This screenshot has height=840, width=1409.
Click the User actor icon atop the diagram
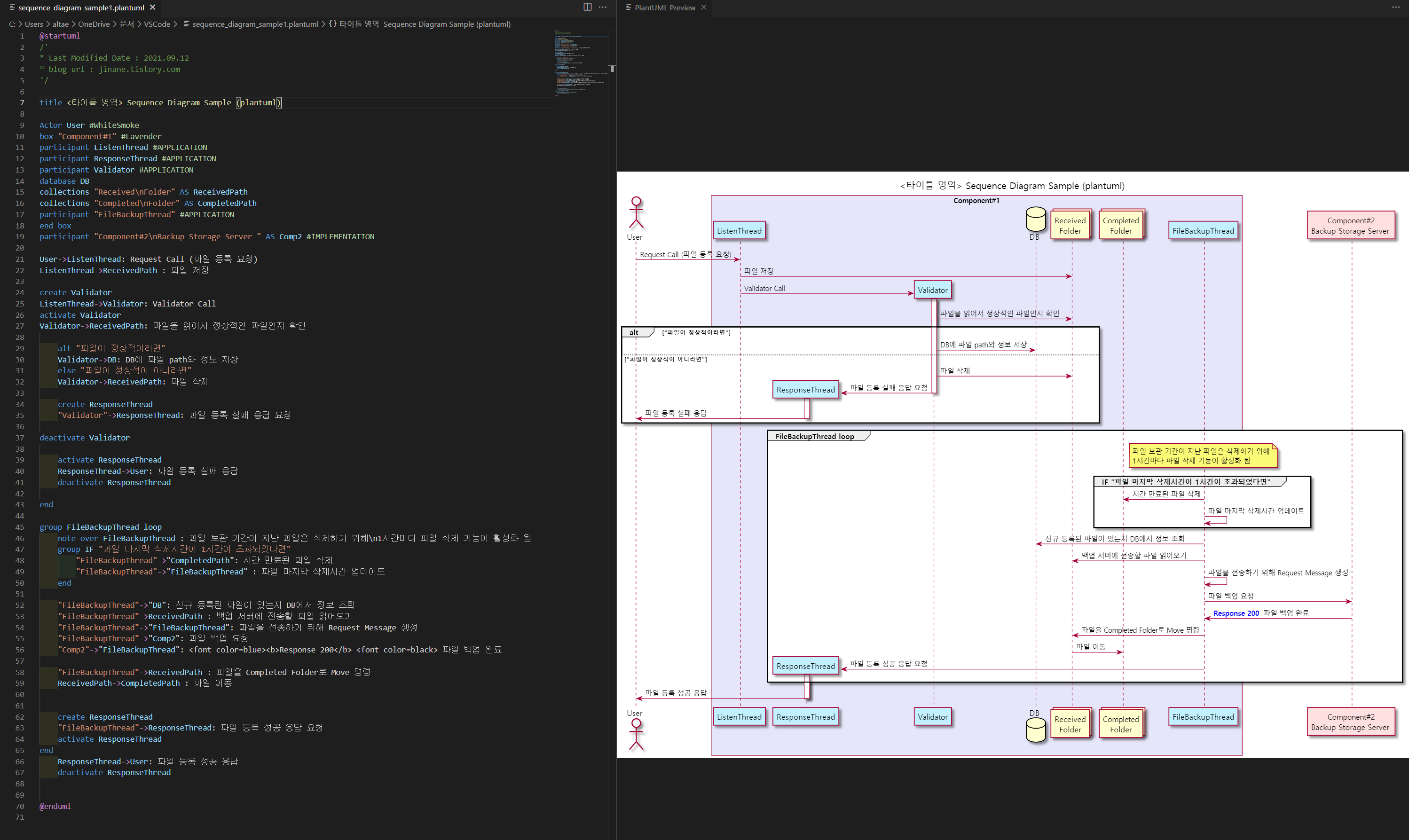pos(636,213)
